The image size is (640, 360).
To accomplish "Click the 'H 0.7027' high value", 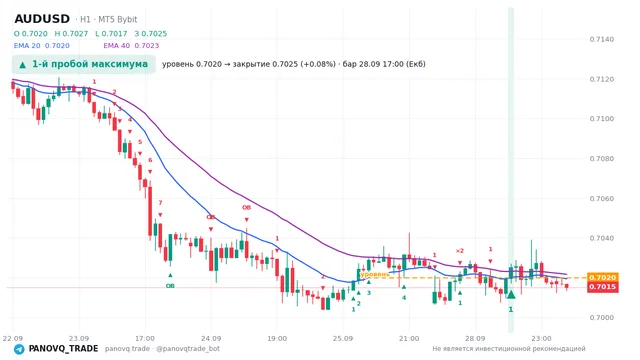I will 71,34.
